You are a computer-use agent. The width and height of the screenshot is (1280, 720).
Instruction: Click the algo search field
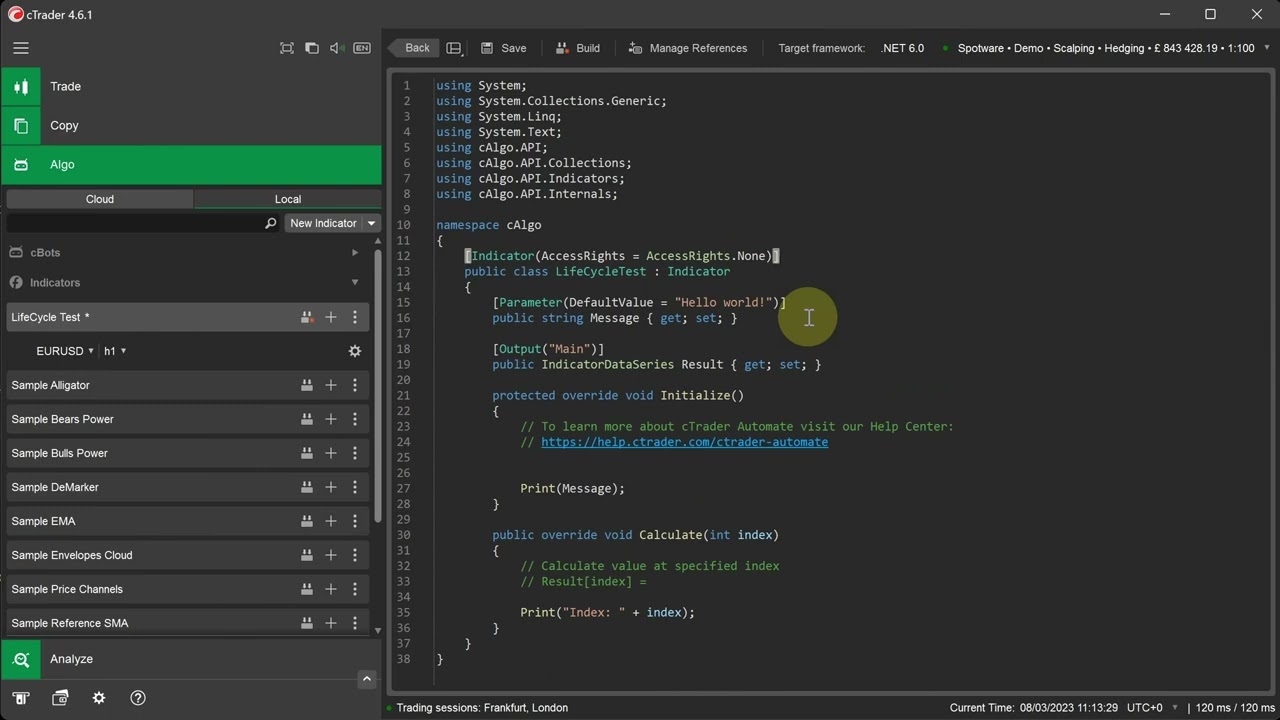(x=136, y=223)
